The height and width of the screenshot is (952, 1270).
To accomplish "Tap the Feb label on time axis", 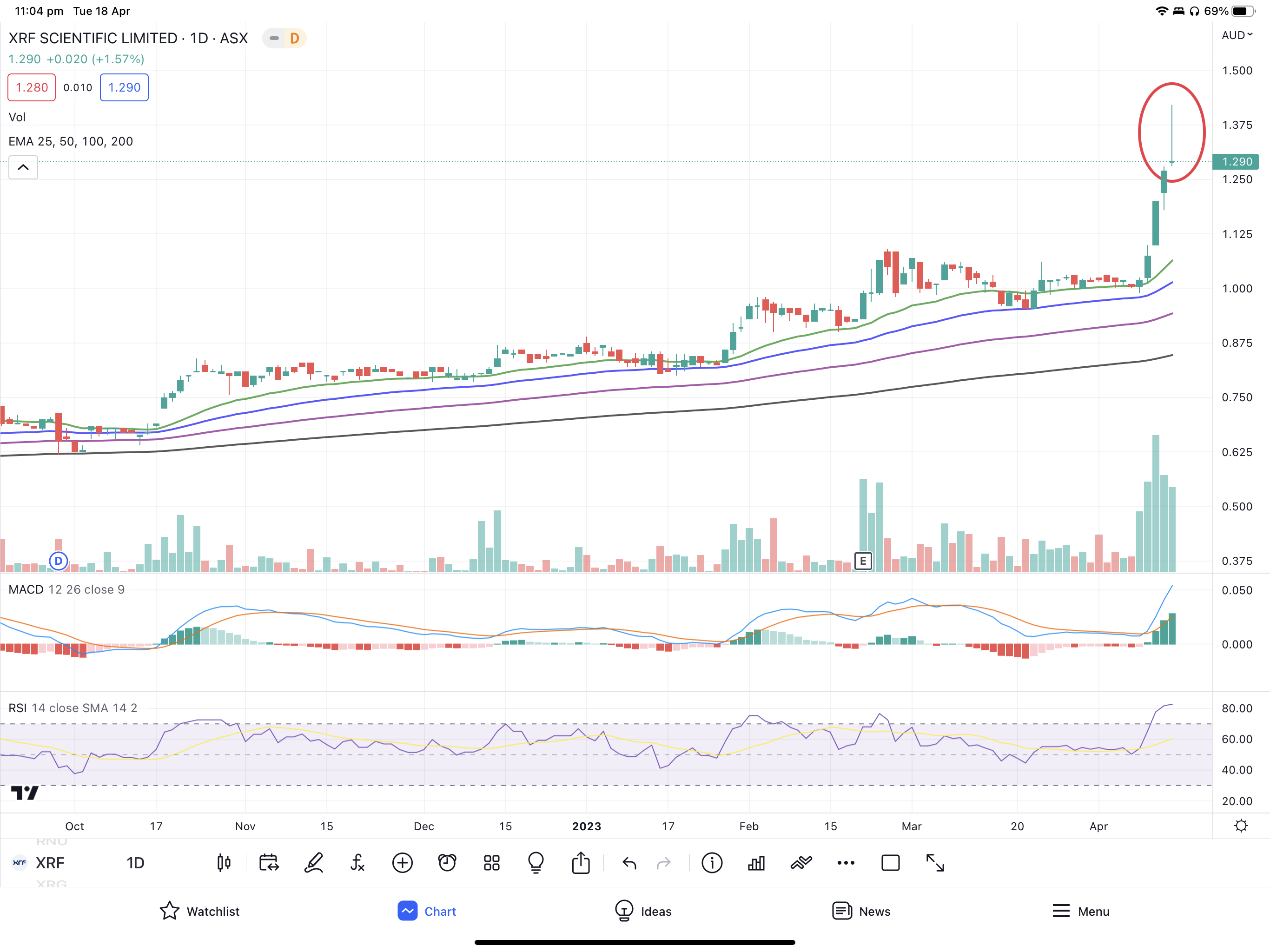I will (749, 826).
